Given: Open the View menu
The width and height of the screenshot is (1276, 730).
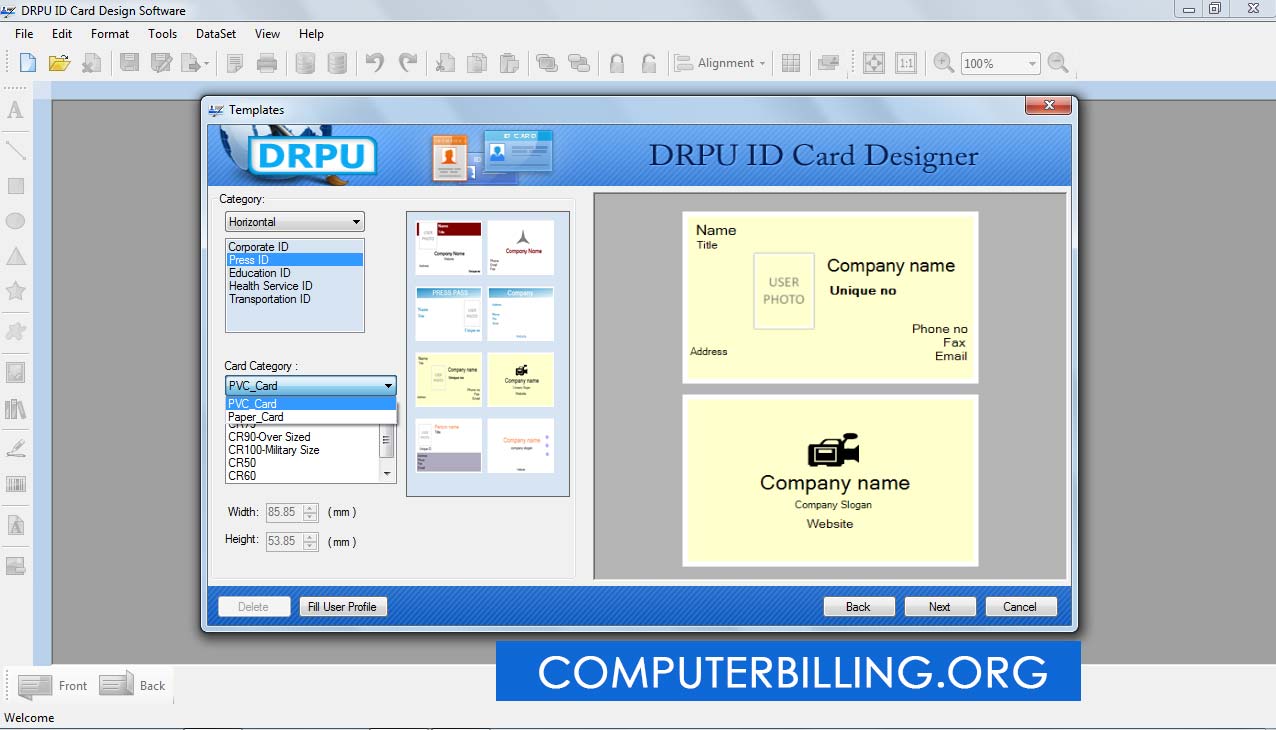Looking at the screenshot, I should (267, 33).
